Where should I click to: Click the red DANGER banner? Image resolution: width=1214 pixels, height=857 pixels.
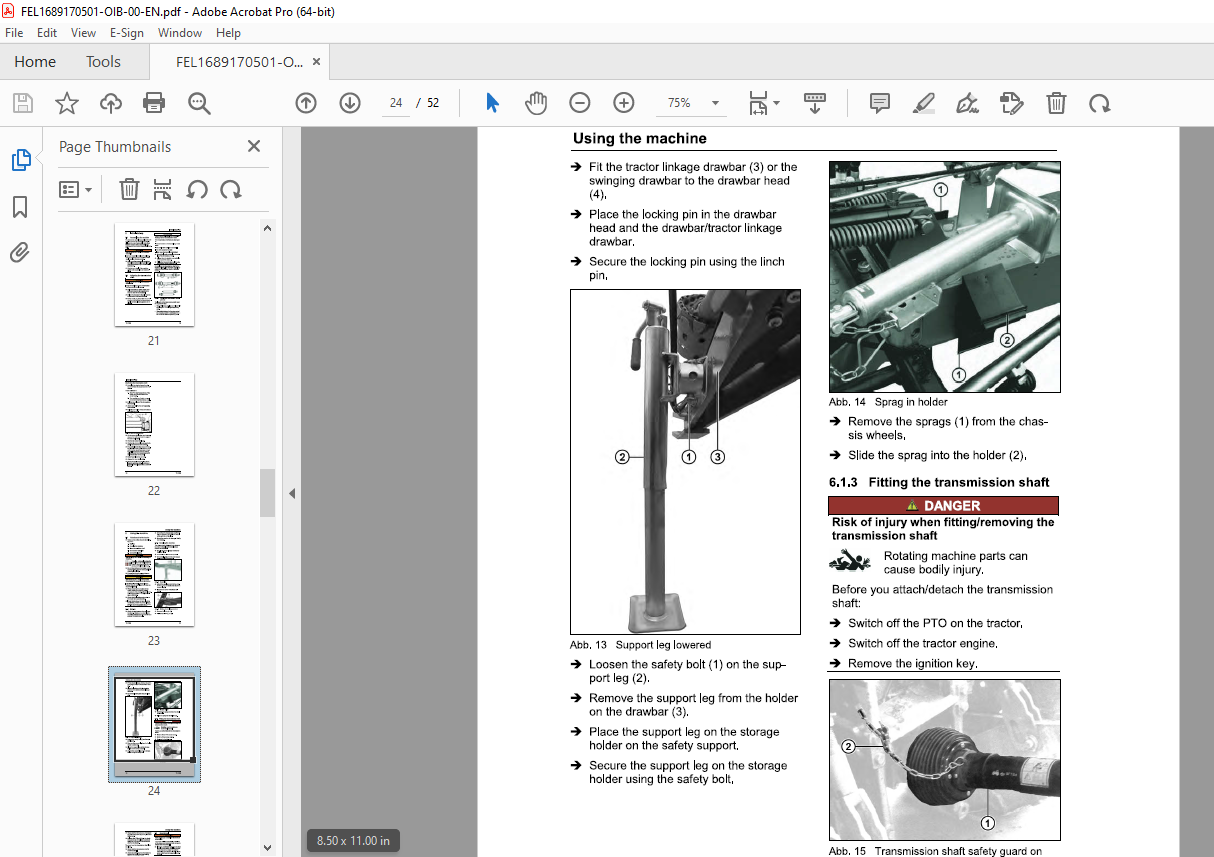[943, 506]
